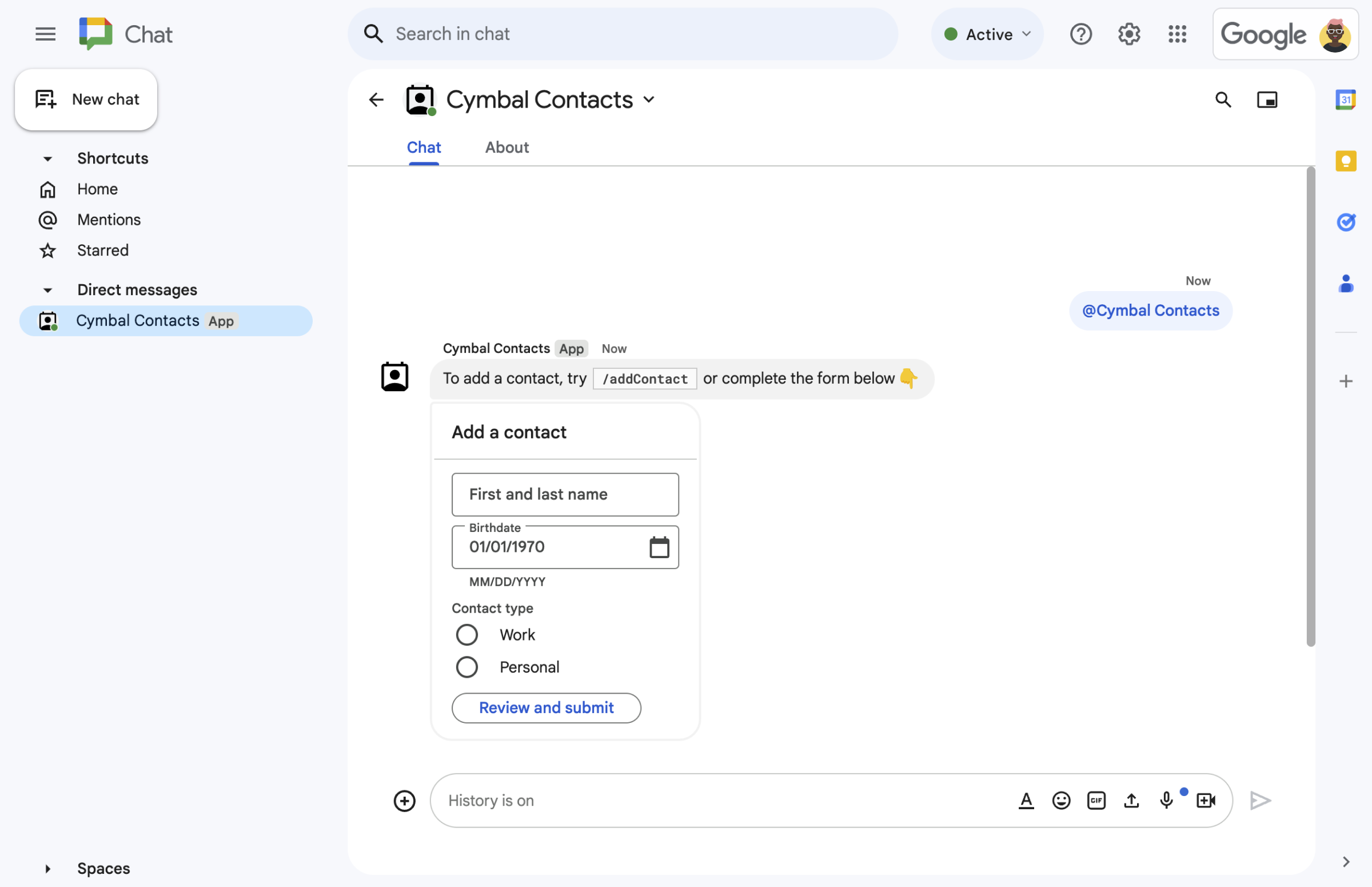Click Review and submit button
This screenshot has height=887, width=1372.
pos(547,707)
